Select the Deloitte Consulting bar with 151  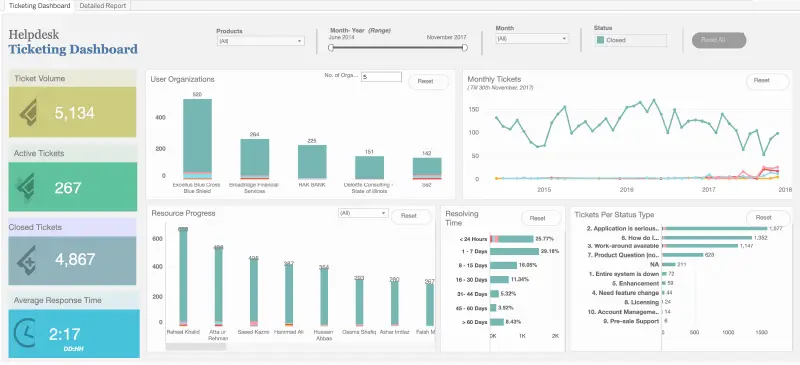coord(369,167)
